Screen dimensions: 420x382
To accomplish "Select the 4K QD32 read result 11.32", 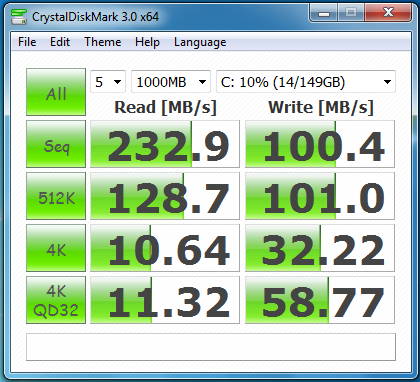I will click(165, 300).
